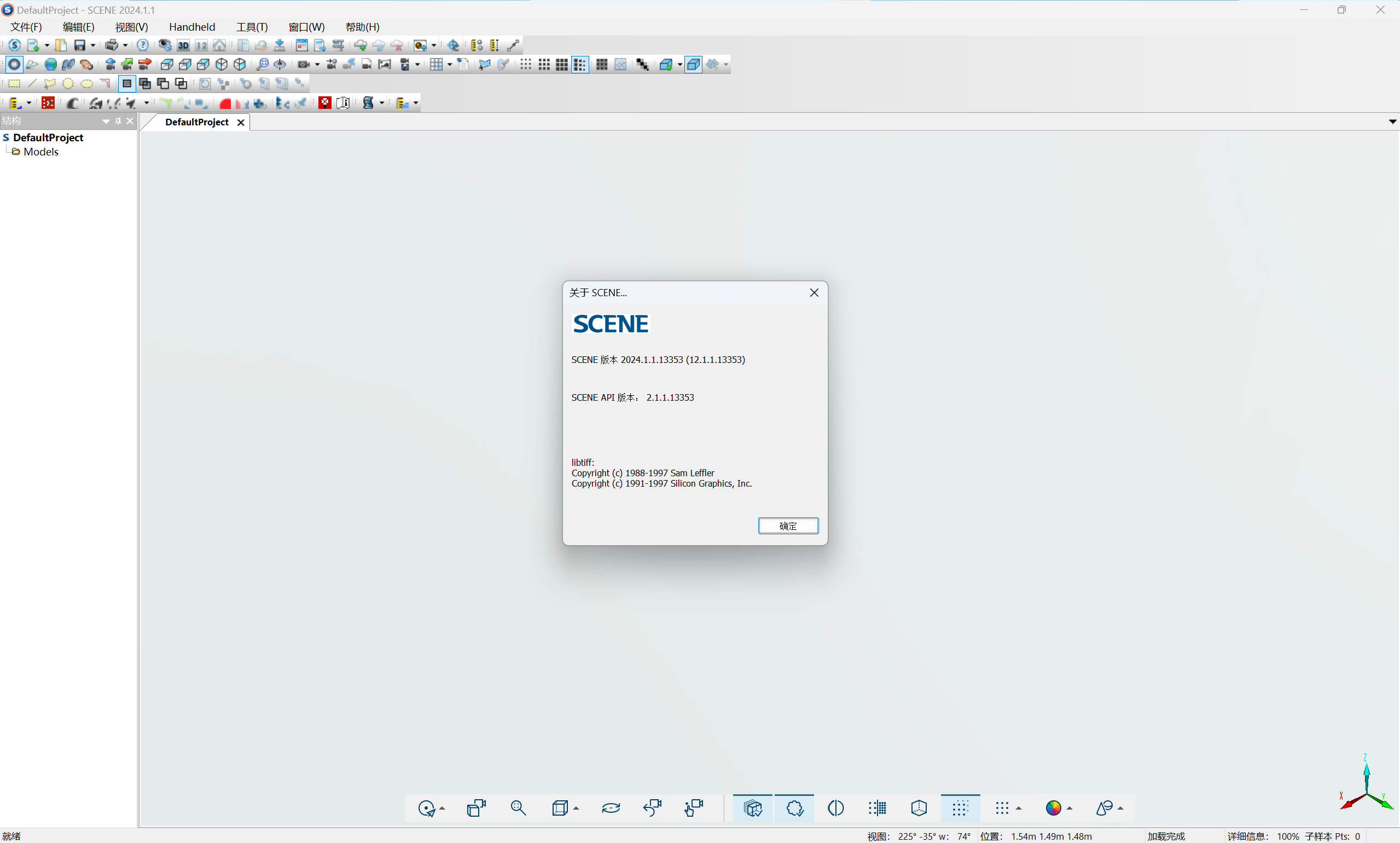
Task: Click the home view toolbar icon
Action: pyautogui.click(x=219, y=45)
